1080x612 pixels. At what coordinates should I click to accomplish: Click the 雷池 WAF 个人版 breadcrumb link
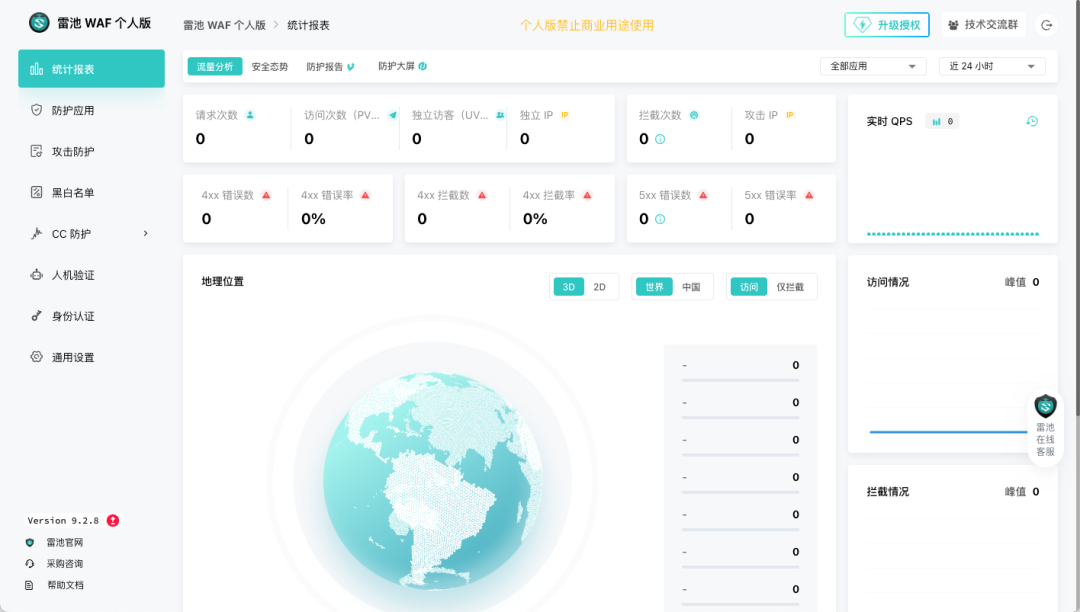pyautogui.click(x=225, y=25)
